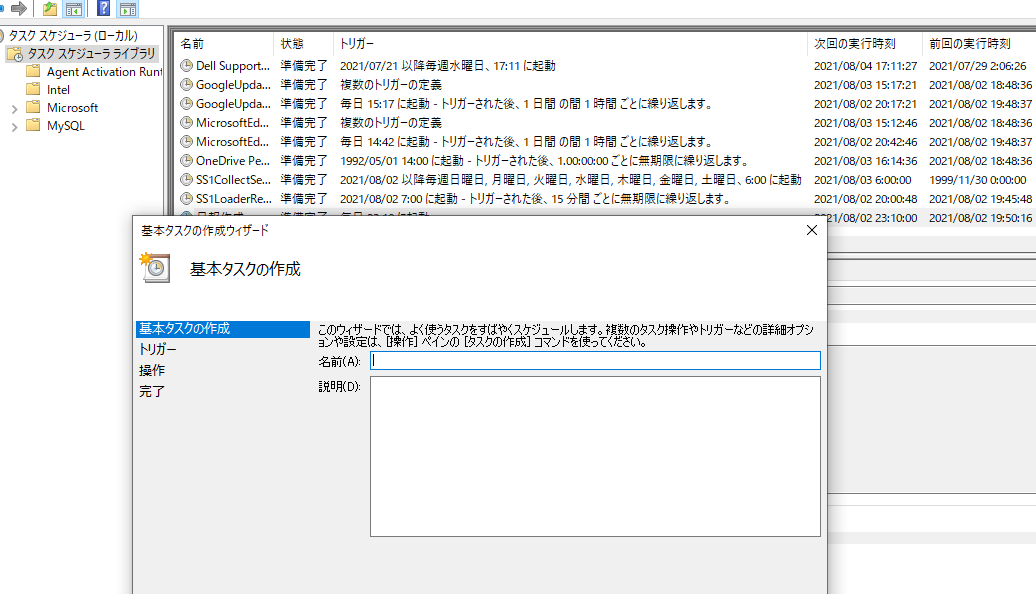
Task: Click last run time 2021/08/02 19:50:16
Action: pyautogui.click(x=980, y=218)
